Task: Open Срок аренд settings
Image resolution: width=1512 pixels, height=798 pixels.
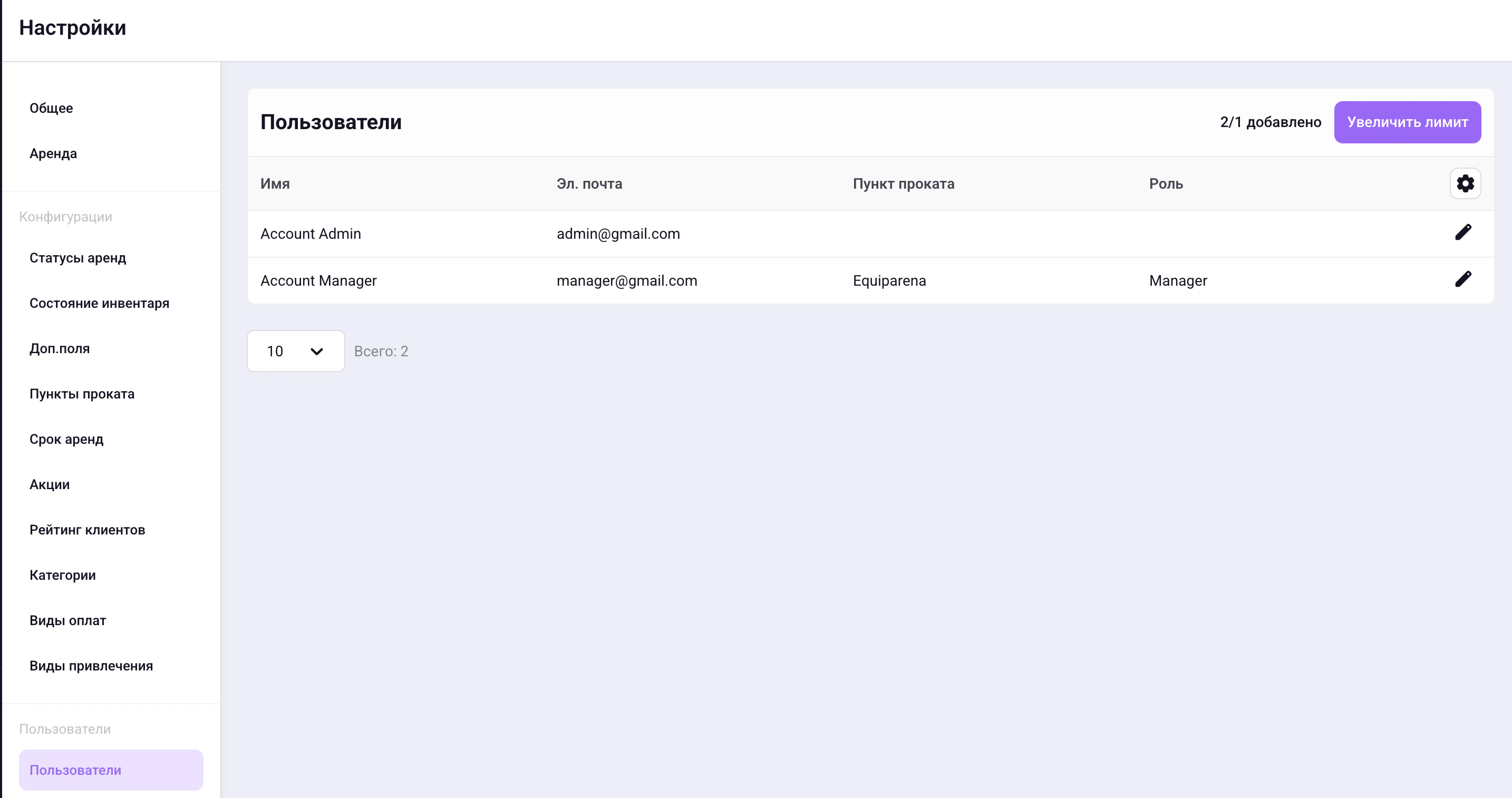Action: 66,440
